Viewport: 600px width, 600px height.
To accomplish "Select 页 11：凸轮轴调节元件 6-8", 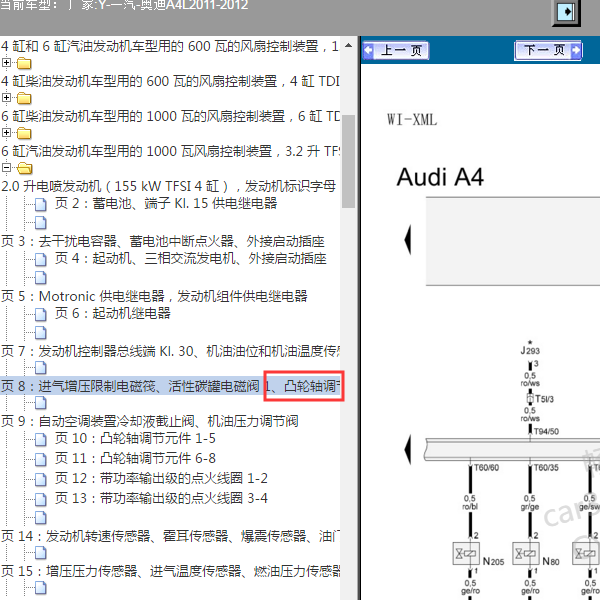I will point(135,458).
